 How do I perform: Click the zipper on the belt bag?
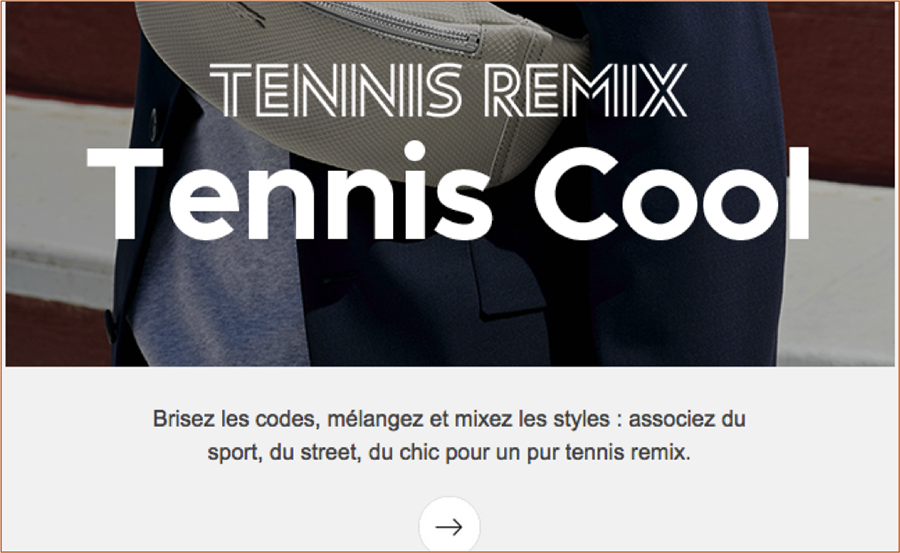[402, 26]
